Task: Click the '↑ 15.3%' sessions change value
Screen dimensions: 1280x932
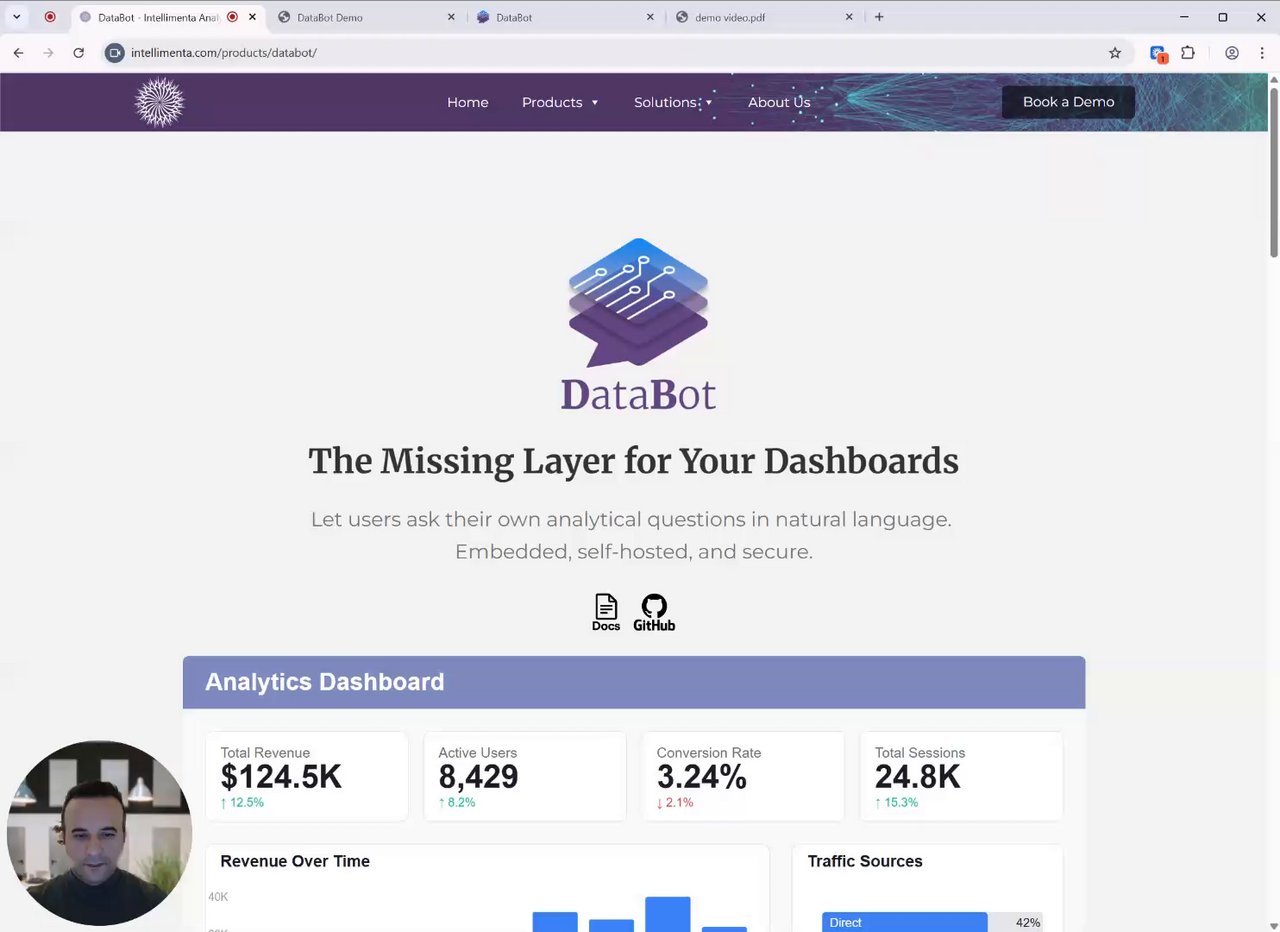Action: pos(896,802)
